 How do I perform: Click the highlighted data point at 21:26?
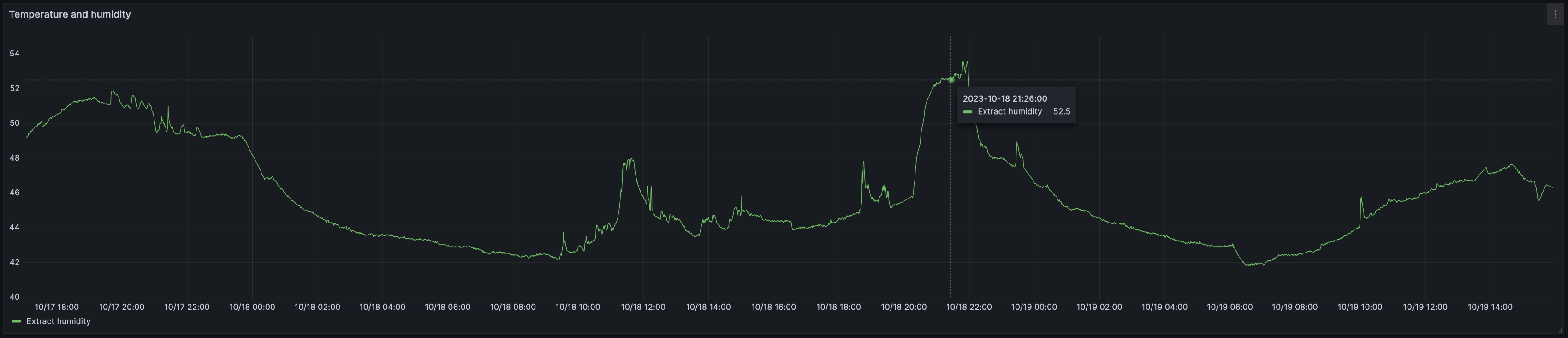click(951, 80)
